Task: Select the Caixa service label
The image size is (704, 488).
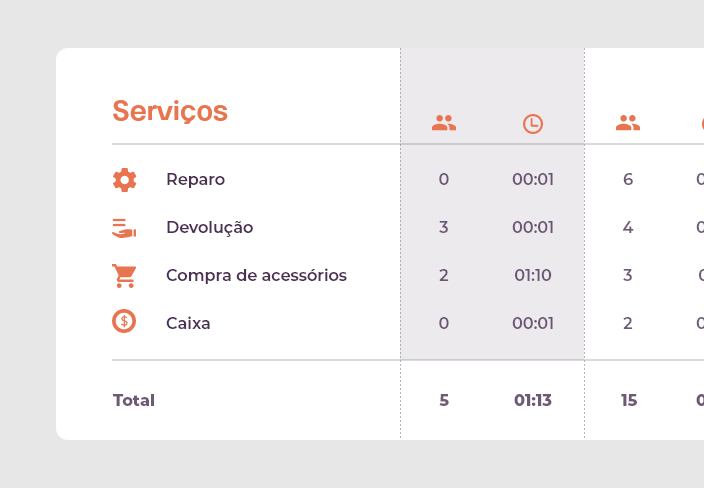Action: 188,323
